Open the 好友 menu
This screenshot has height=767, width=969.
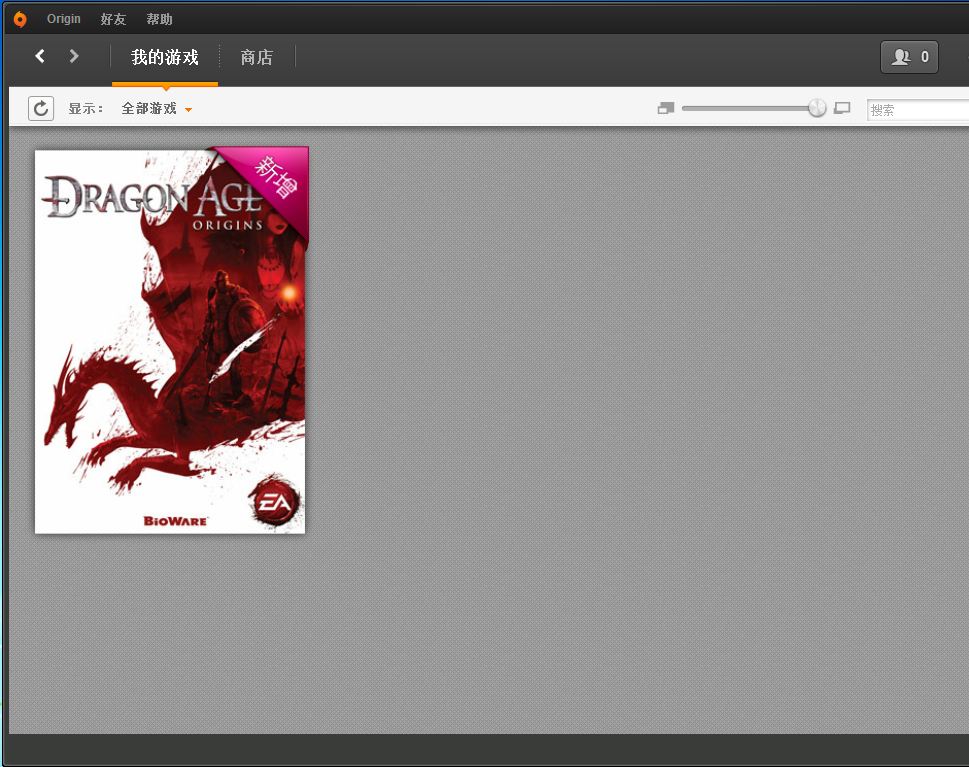point(113,19)
